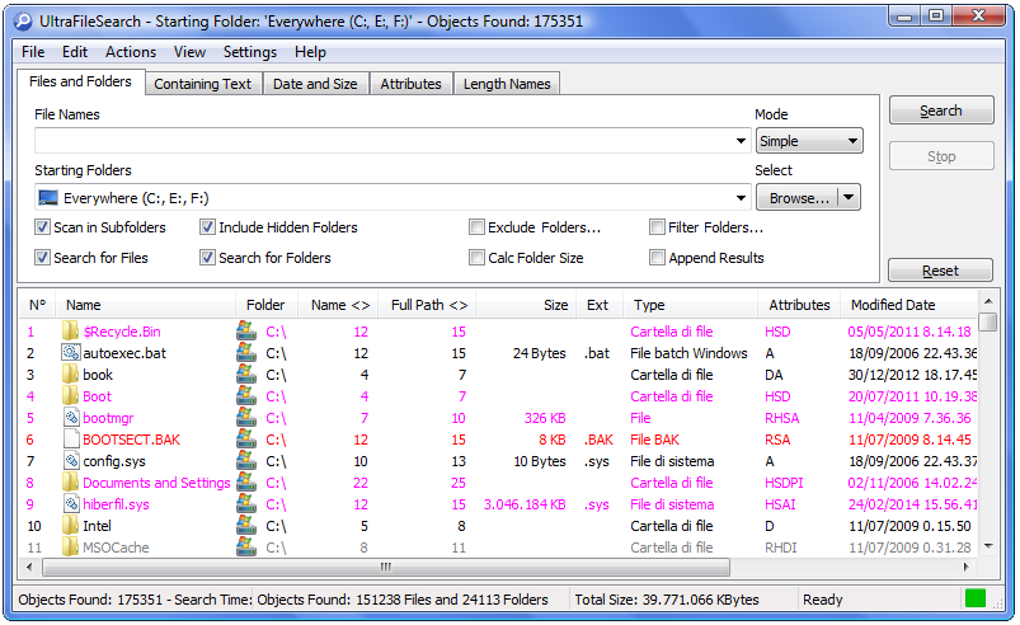The height and width of the screenshot is (625, 1020).
Task: Switch to Containing Text tab
Action: tap(203, 84)
